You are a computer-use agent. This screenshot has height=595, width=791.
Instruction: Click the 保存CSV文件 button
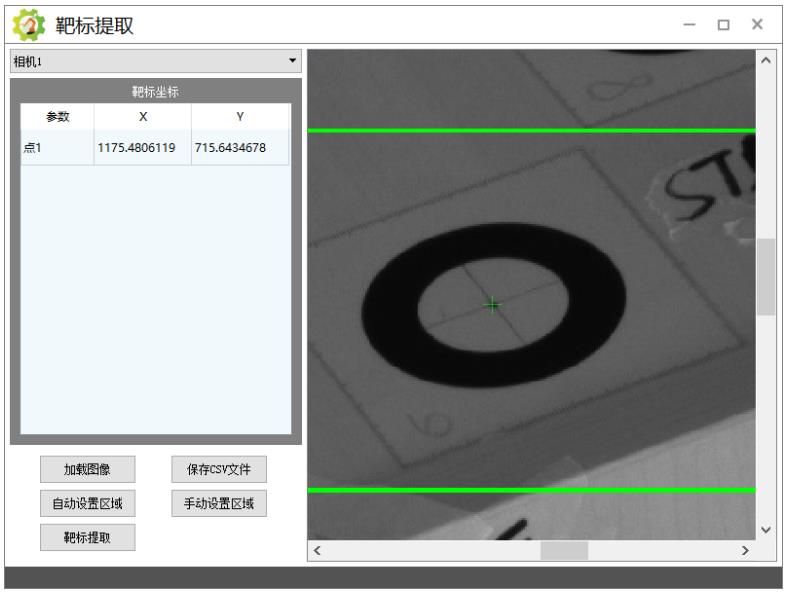(x=219, y=469)
